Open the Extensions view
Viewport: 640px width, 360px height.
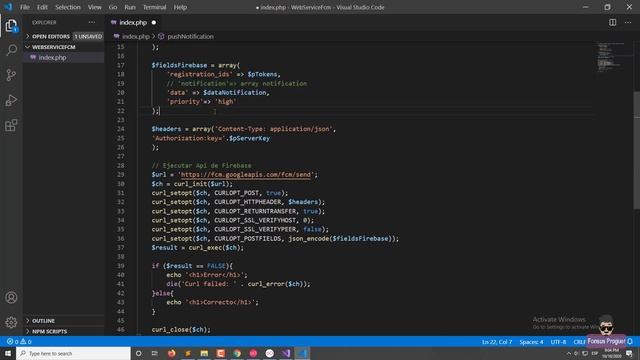click(x=11, y=125)
